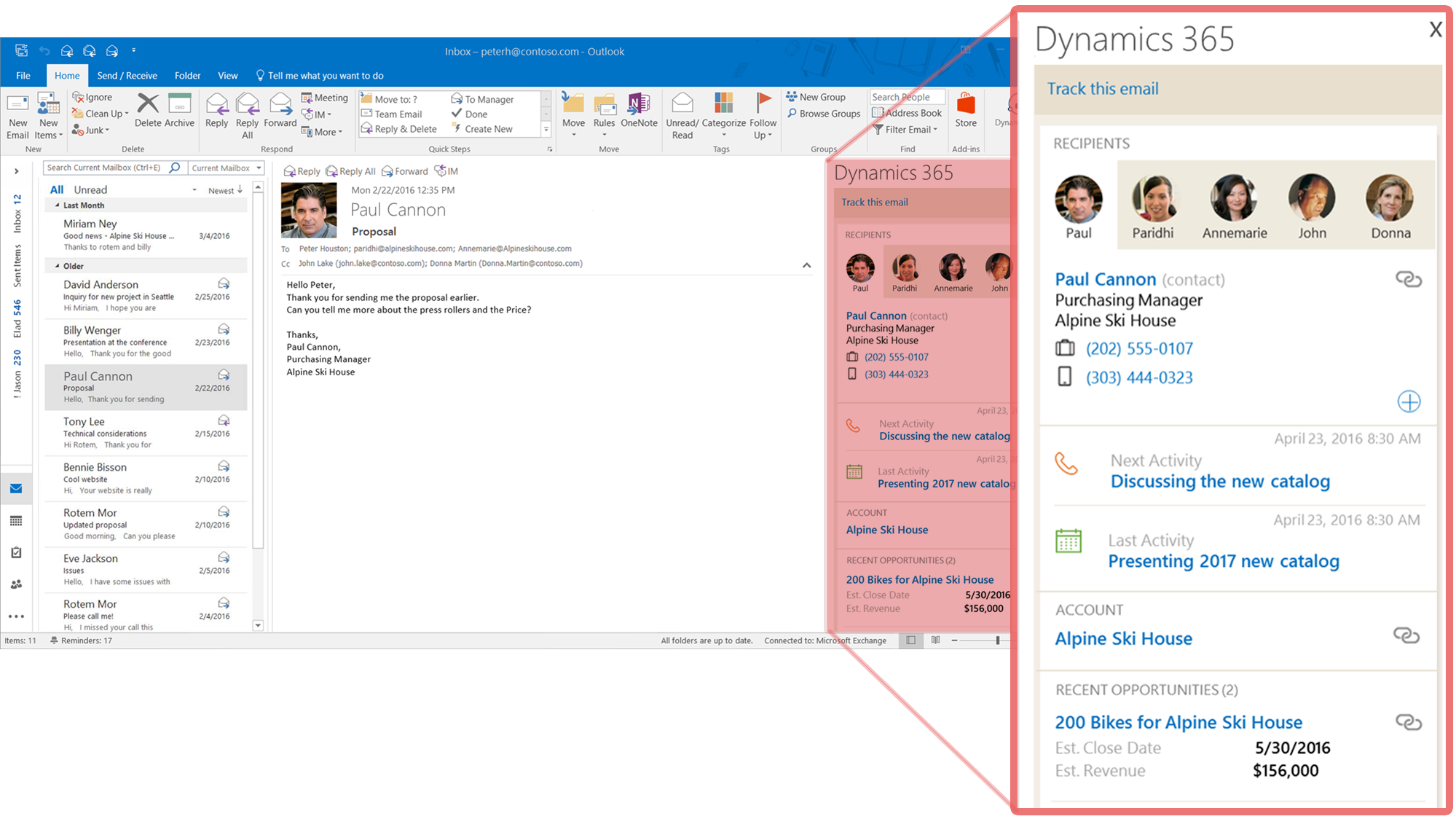Select the Unread filter tab
The width and height of the screenshot is (1456, 819).
pos(90,189)
